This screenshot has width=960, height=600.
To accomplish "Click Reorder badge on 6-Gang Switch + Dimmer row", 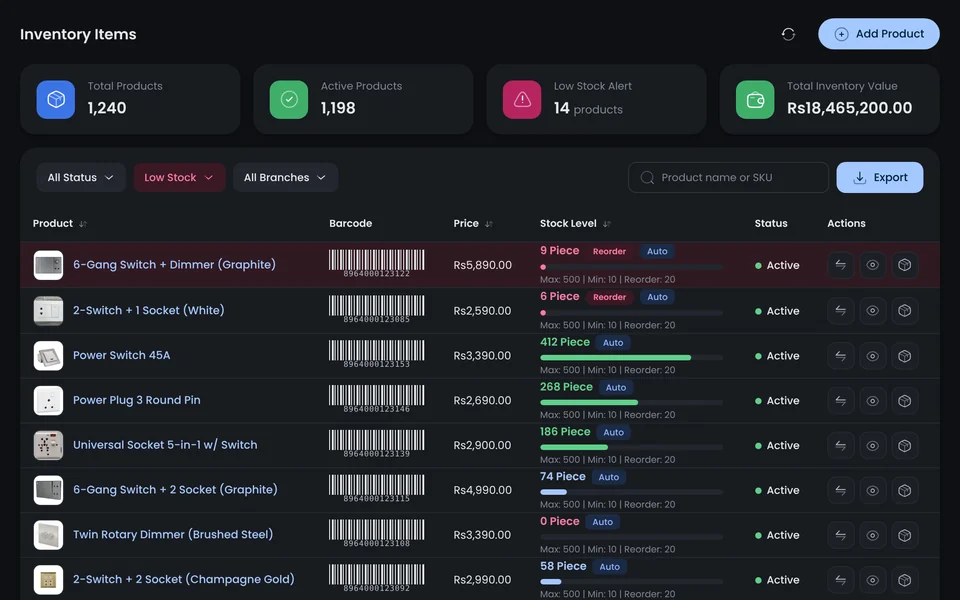I will (x=609, y=251).
